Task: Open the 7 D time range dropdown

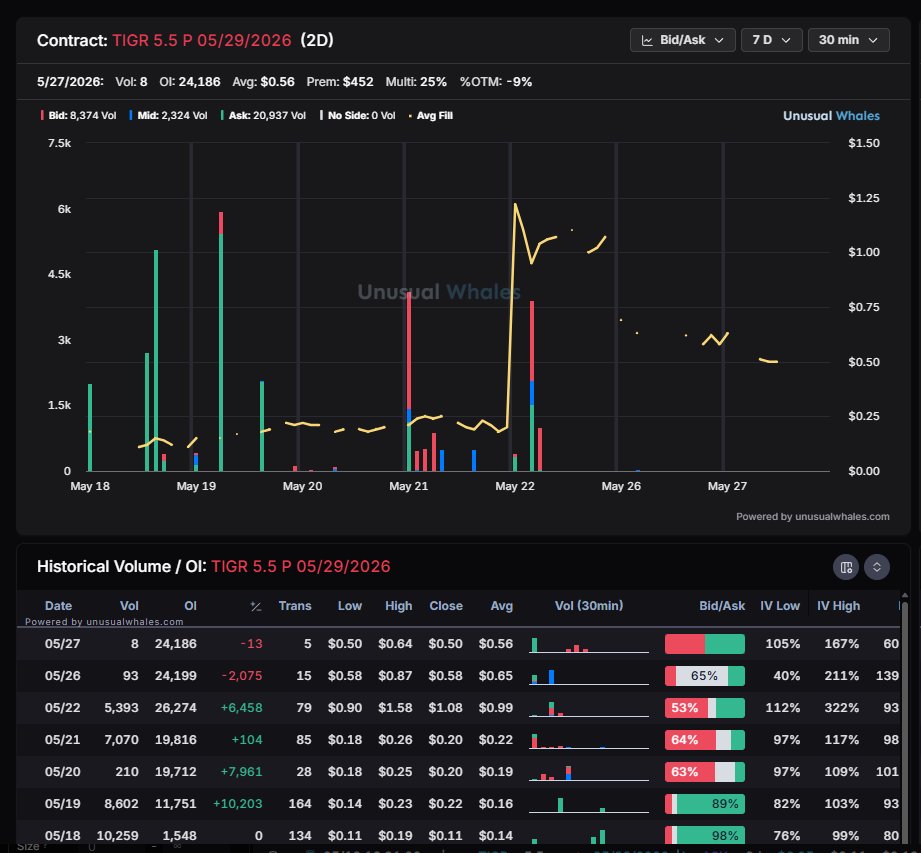Action: [x=771, y=40]
